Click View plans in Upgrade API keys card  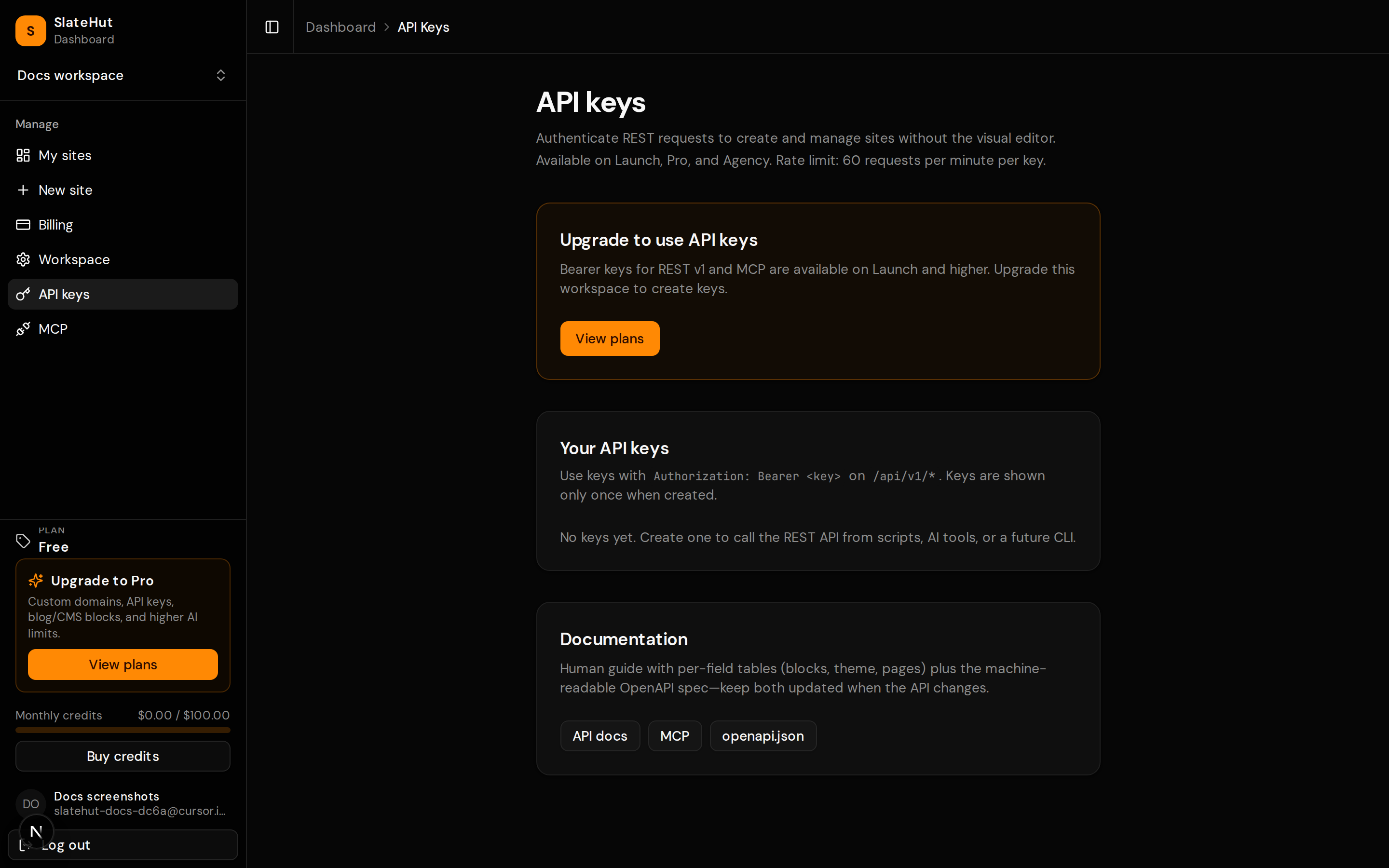point(610,339)
